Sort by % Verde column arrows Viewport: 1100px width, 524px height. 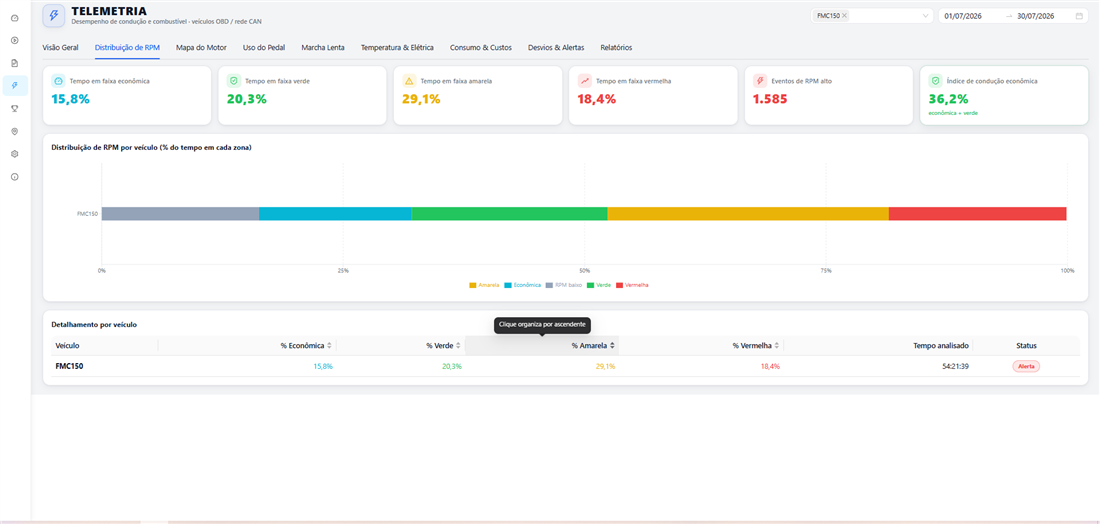pos(458,346)
